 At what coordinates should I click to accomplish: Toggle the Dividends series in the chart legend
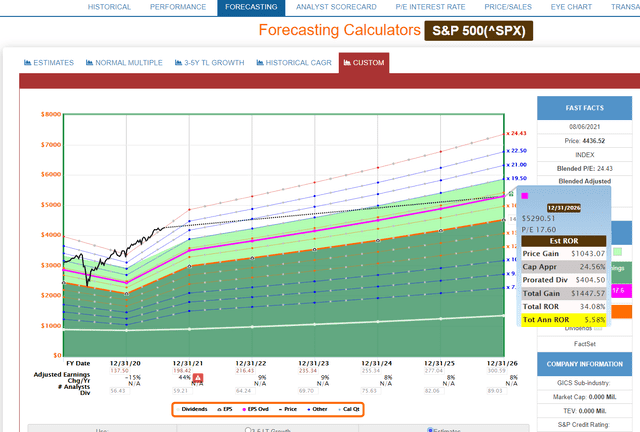(x=192, y=409)
